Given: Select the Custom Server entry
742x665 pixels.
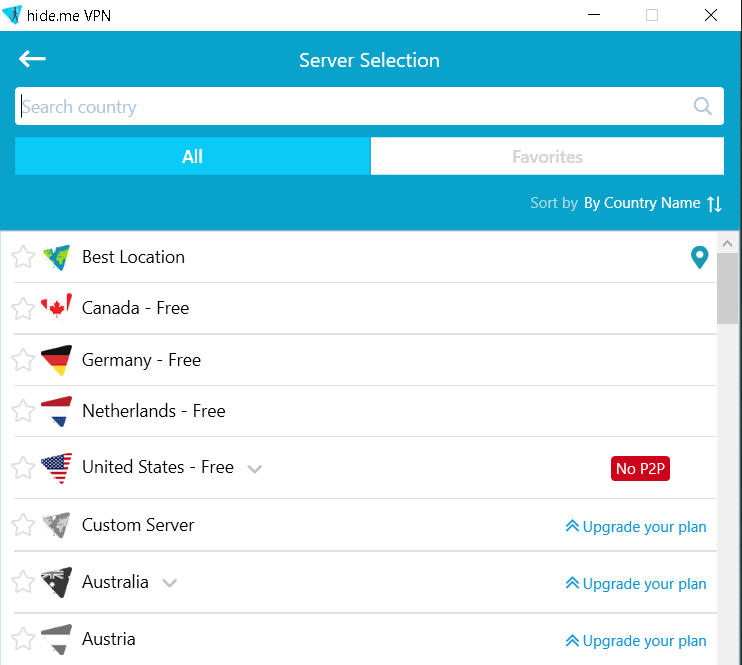Looking at the screenshot, I should (x=365, y=525).
